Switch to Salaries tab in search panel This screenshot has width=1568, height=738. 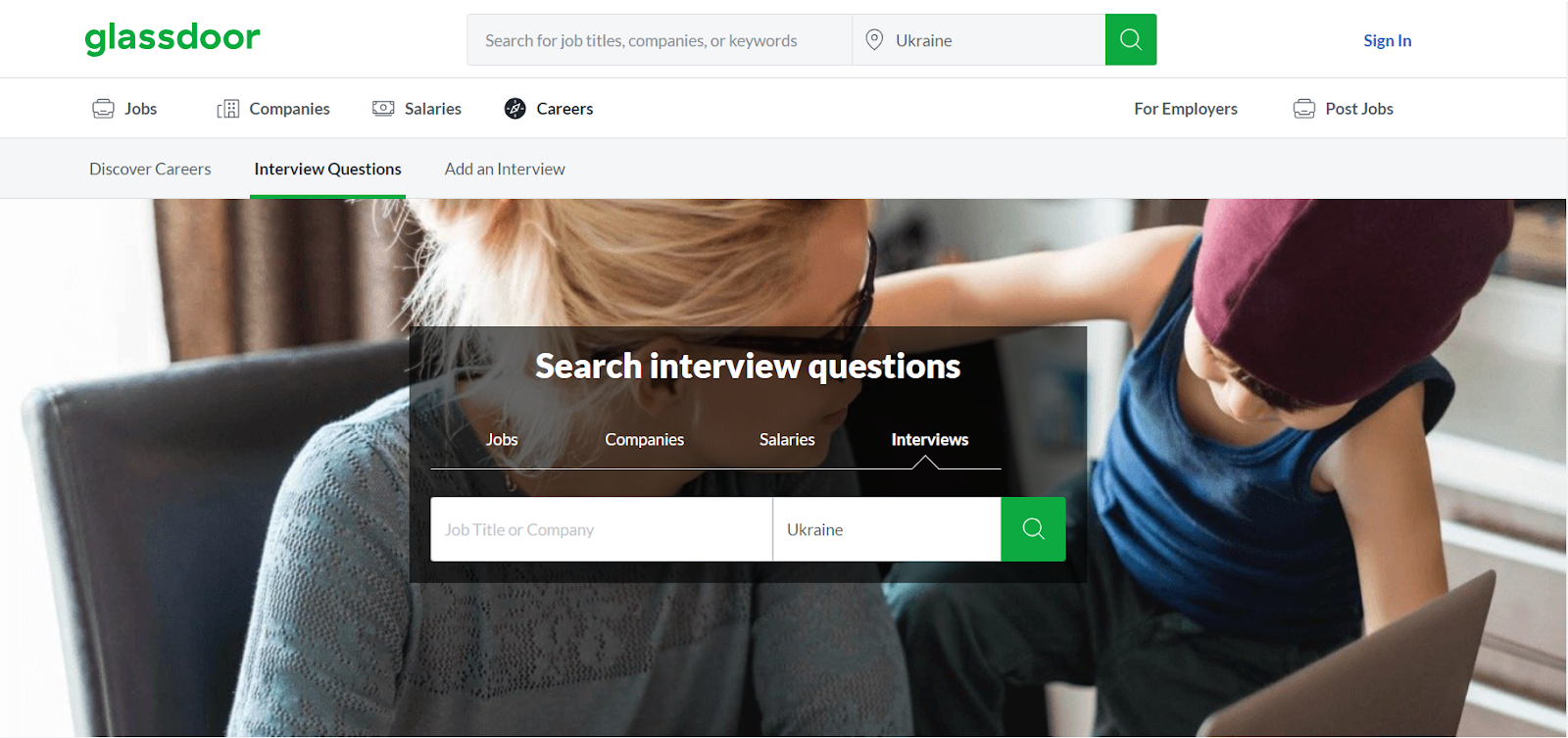pyautogui.click(x=787, y=439)
